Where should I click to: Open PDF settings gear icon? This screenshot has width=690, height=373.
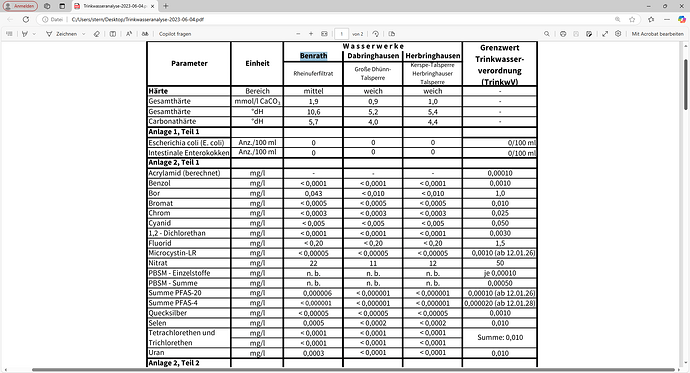pyautogui.click(x=618, y=34)
